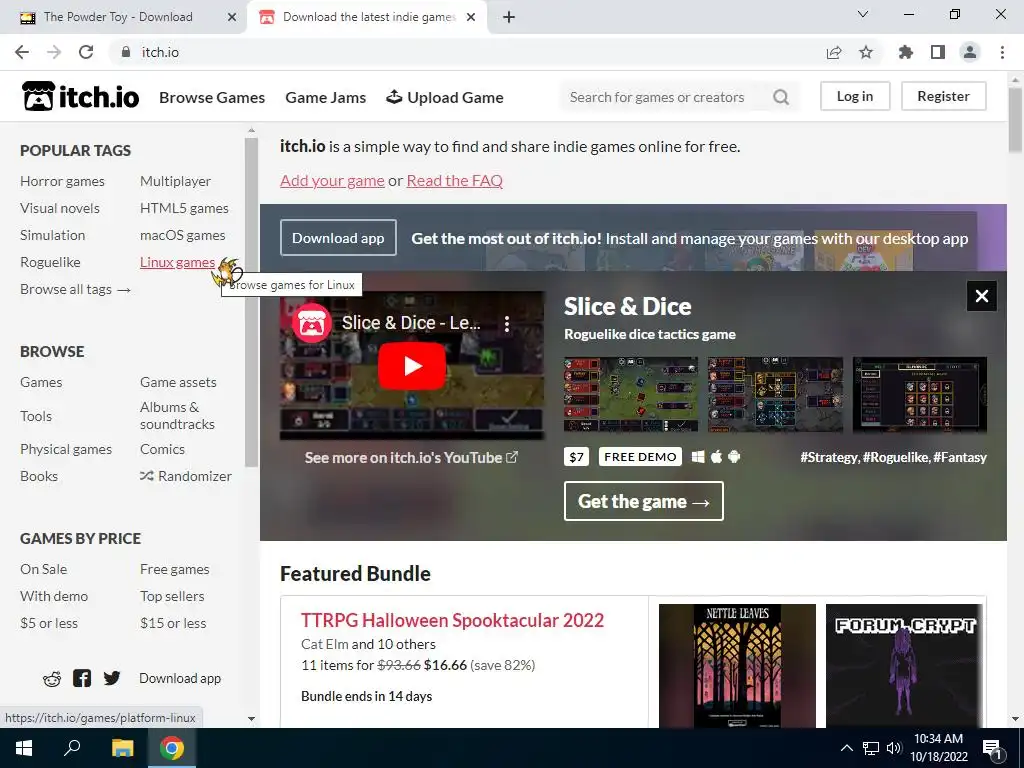
Task: Open YouTube video options menu dots
Action: (x=507, y=323)
